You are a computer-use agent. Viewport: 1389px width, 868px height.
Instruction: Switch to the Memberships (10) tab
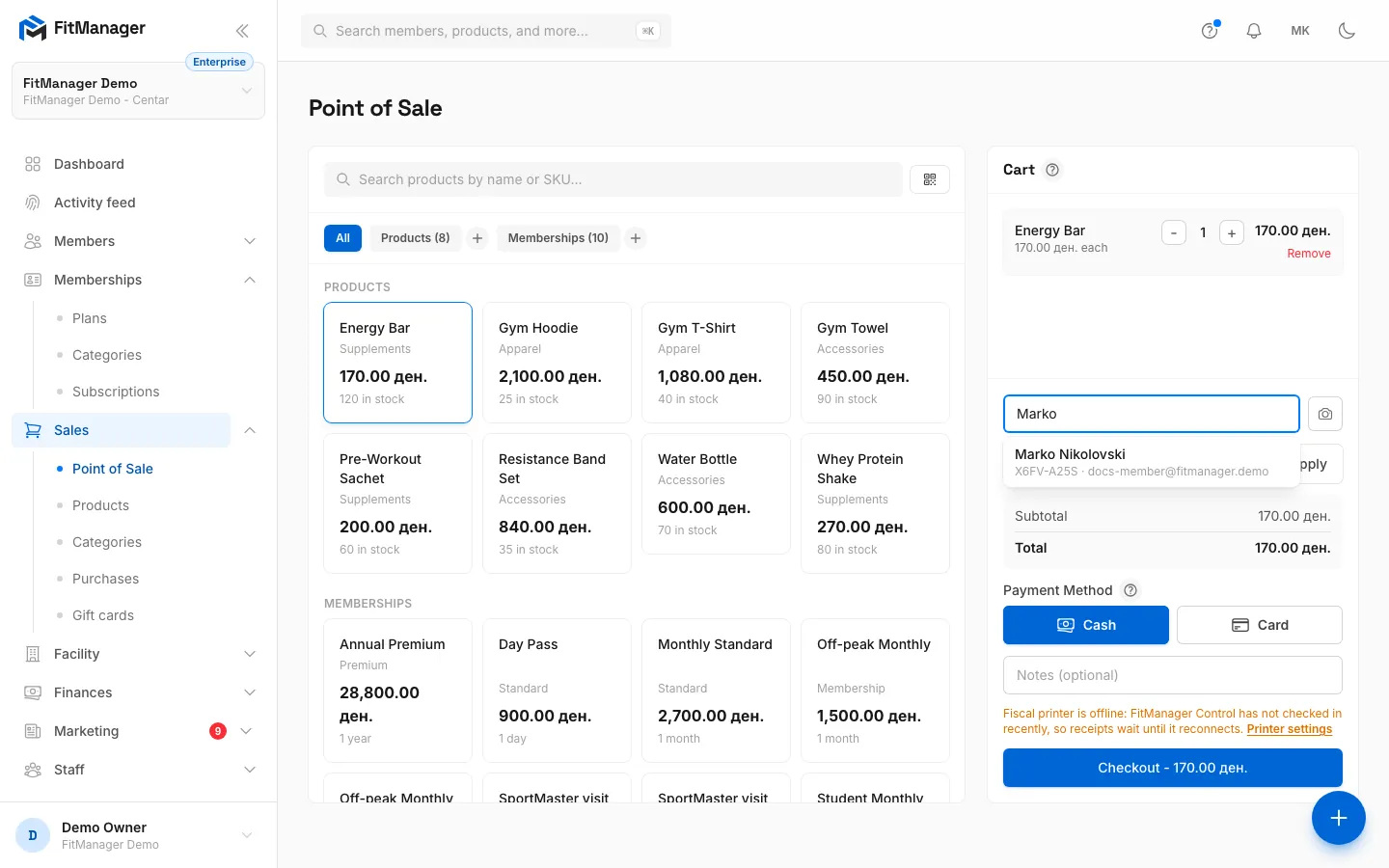click(x=558, y=238)
